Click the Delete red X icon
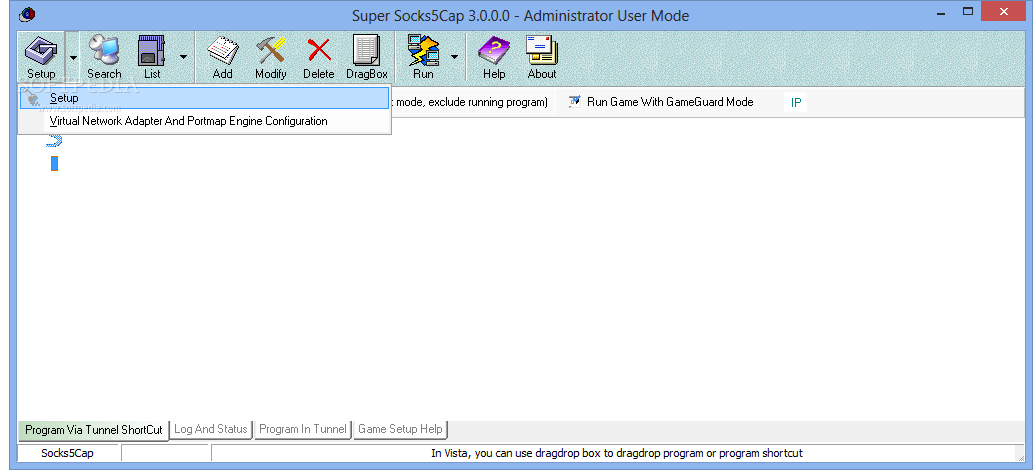Screen dimensions: 1033x470 (319, 57)
